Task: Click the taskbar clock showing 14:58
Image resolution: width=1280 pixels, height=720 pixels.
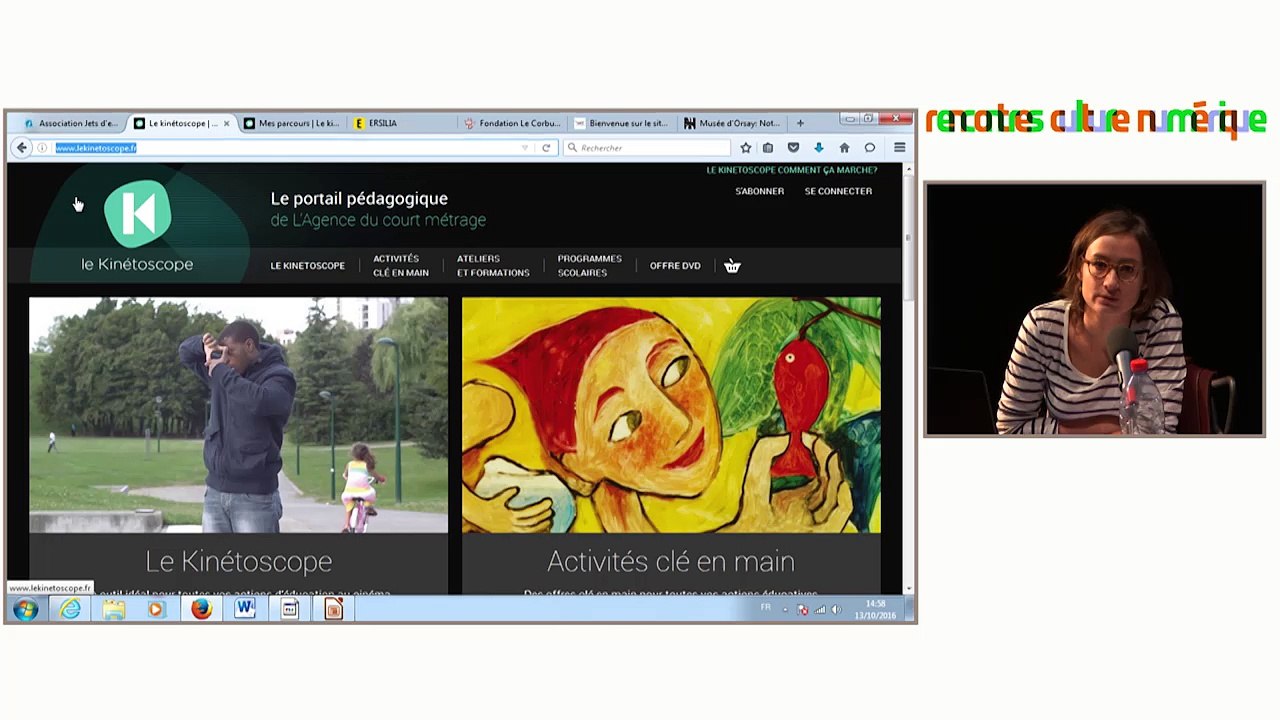Action: click(875, 609)
